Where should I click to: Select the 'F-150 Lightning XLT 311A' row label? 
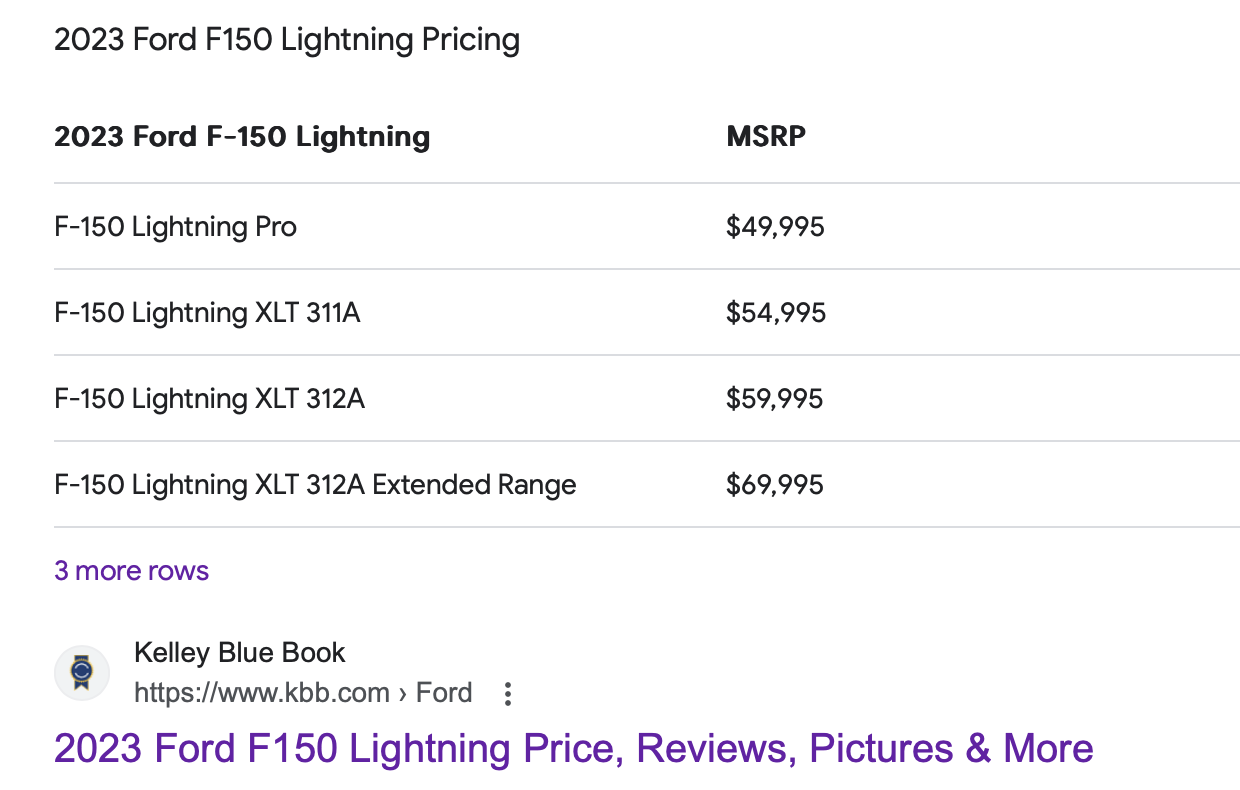pos(207,313)
